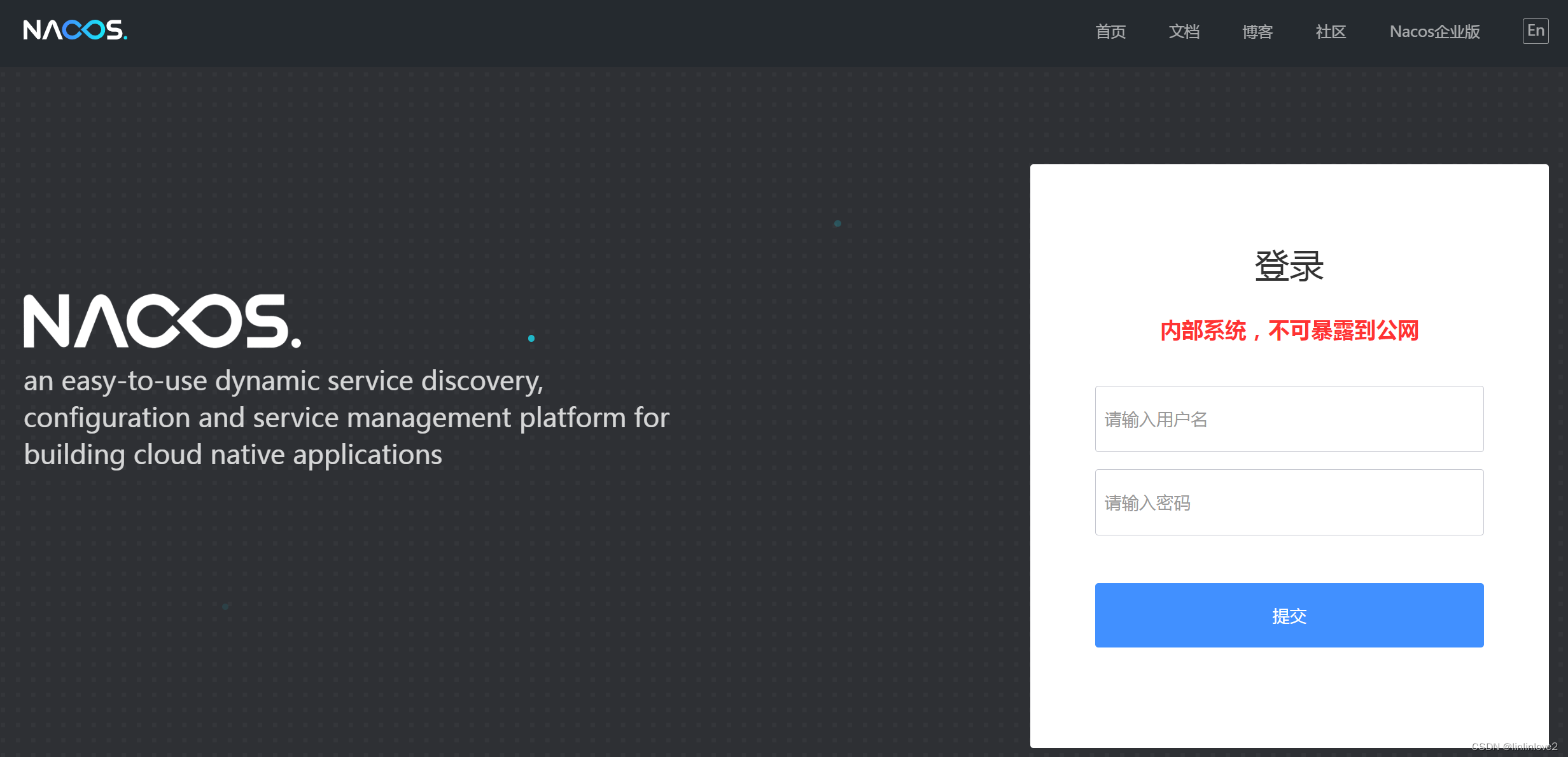Screen dimensions: 1568x757
Task: Focus the 请输入密码 password field
Action: (1289, 502)
